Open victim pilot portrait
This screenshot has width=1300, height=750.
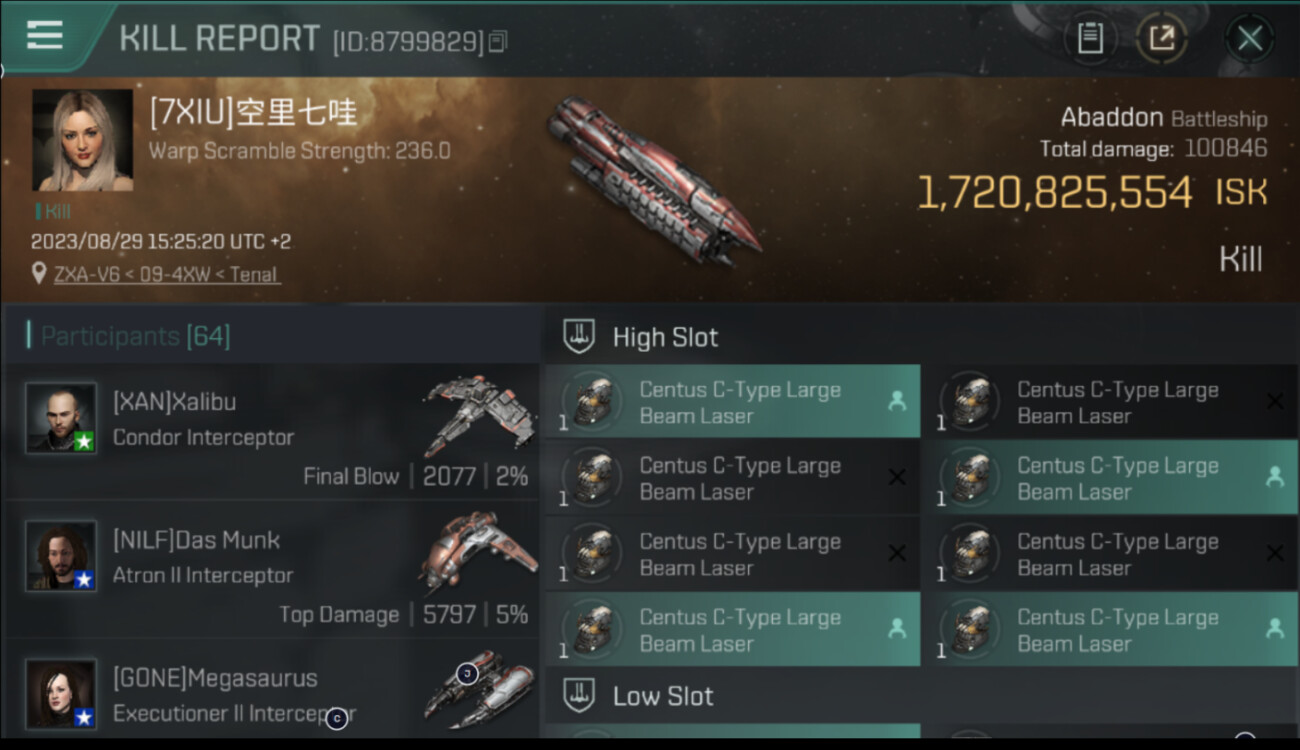[82, 140]
